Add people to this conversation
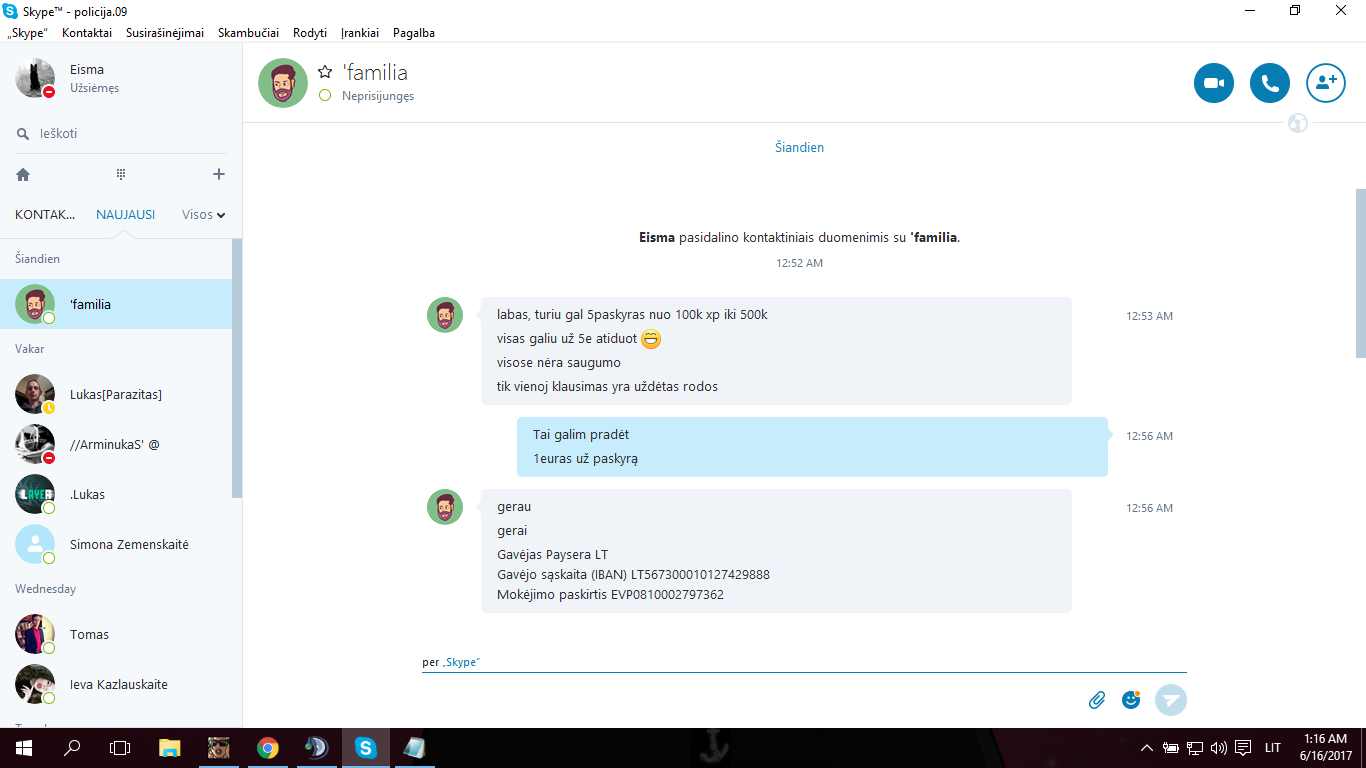The height and width of the screenshot is (768, 1366). 1326,83
